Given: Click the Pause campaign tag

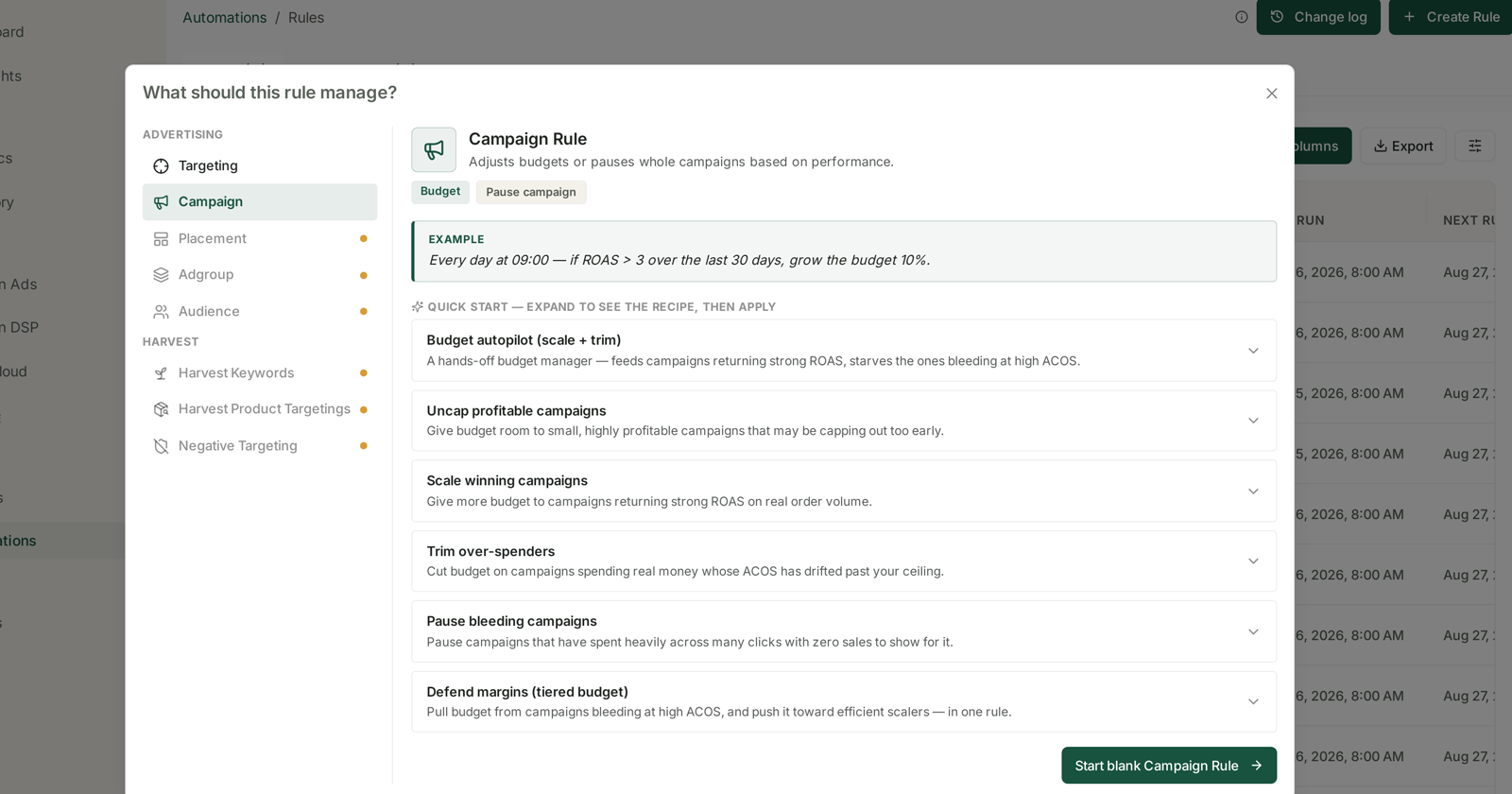Looking at the screenshot, I should click(x=531, y=192).
